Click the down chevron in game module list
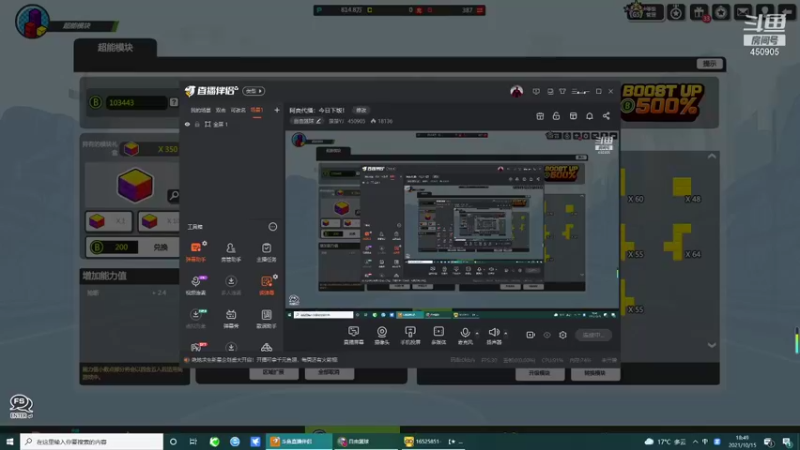The width and height of the screenshot is (800, 450). (712, 345)
